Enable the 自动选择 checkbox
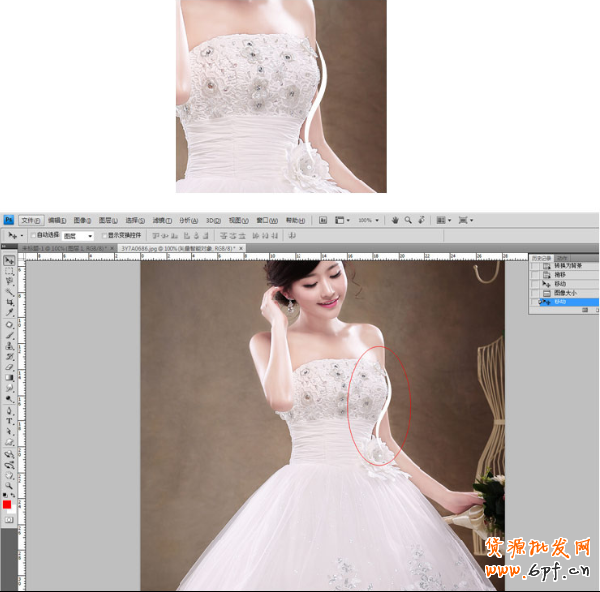Screen dimensions: 600x592 (x=32, y=235)
